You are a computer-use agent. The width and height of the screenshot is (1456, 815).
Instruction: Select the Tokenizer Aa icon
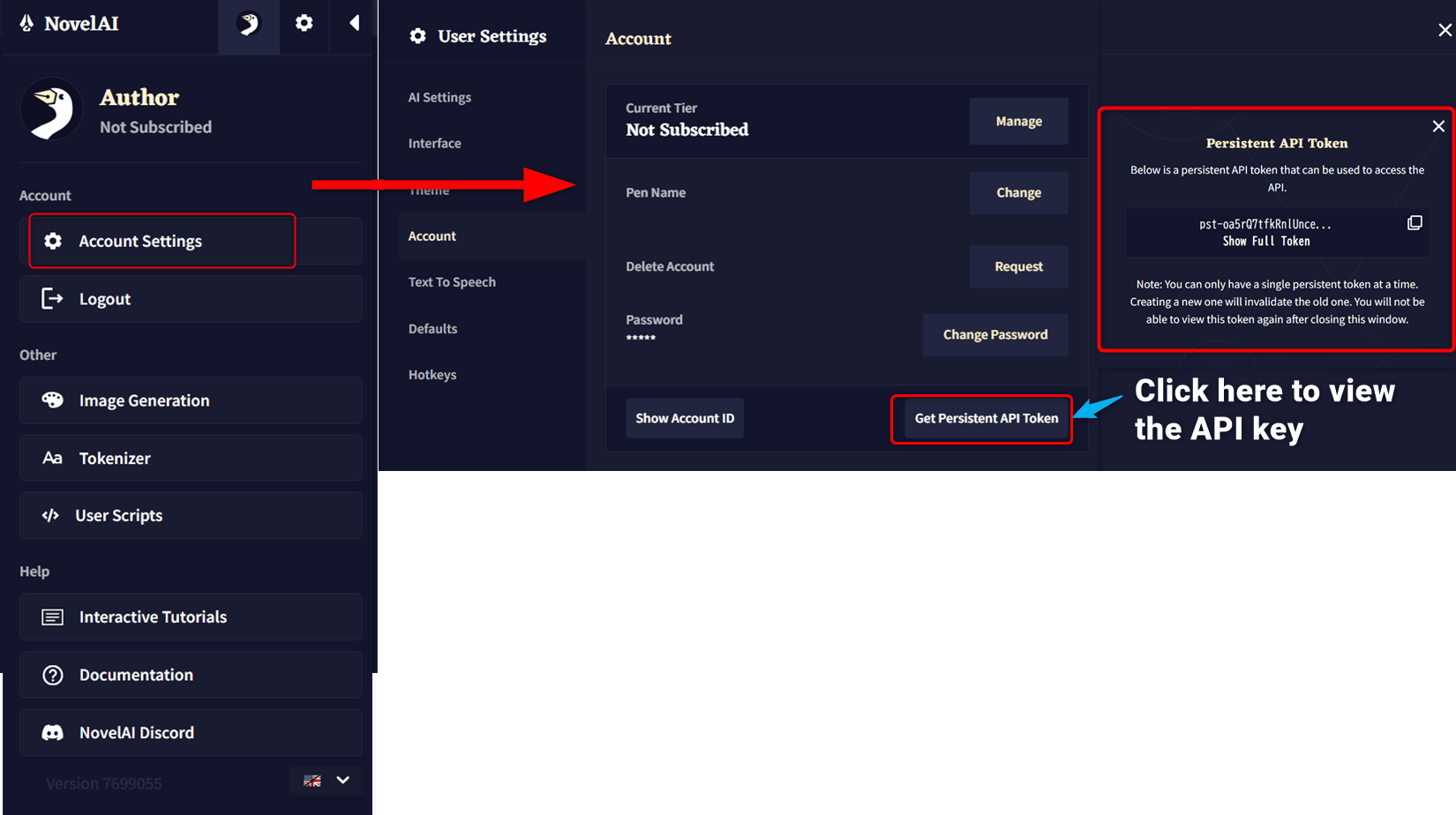[53, 458]
